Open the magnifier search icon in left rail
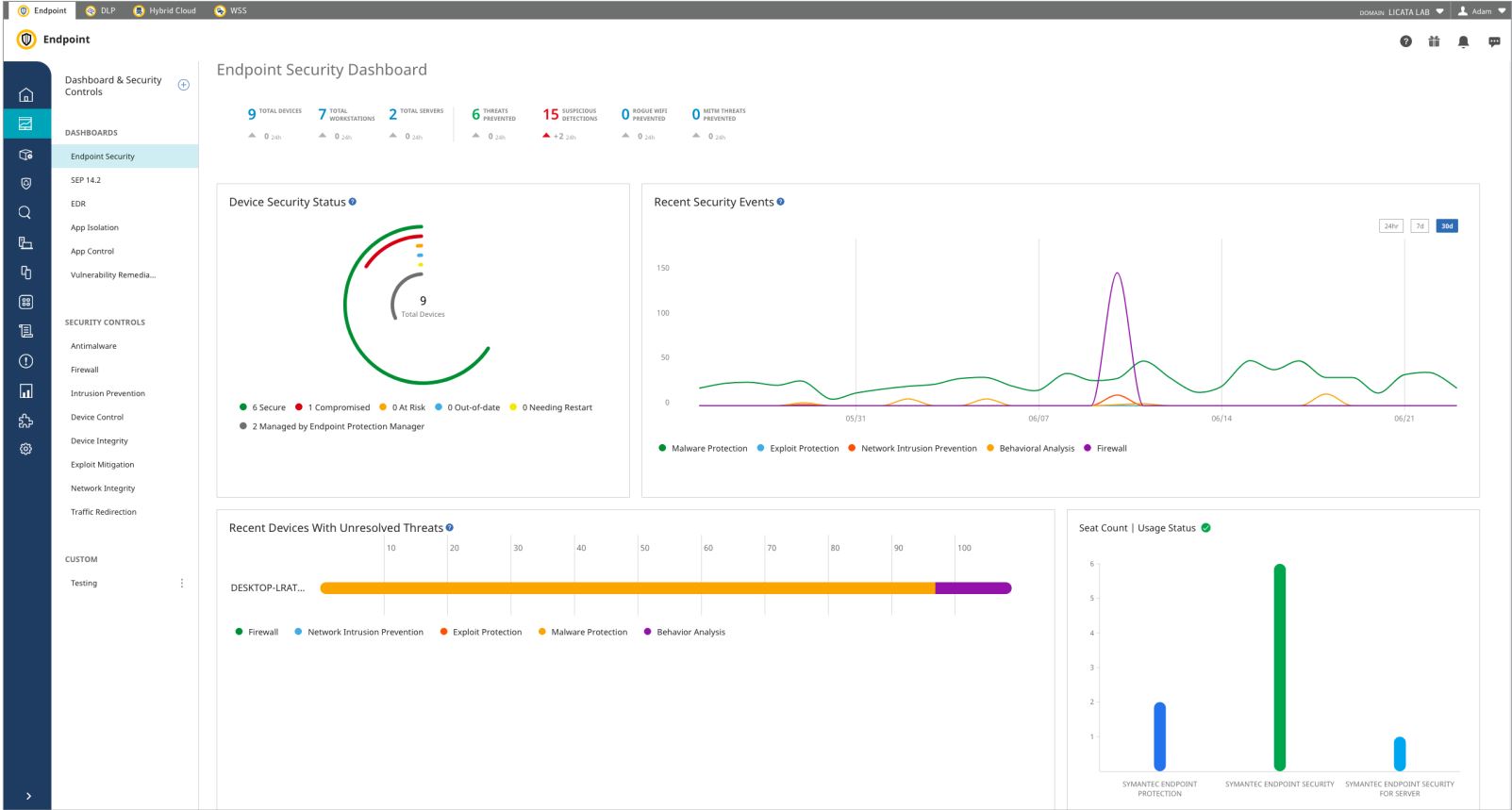1512x810 pixels. [25, 213]
